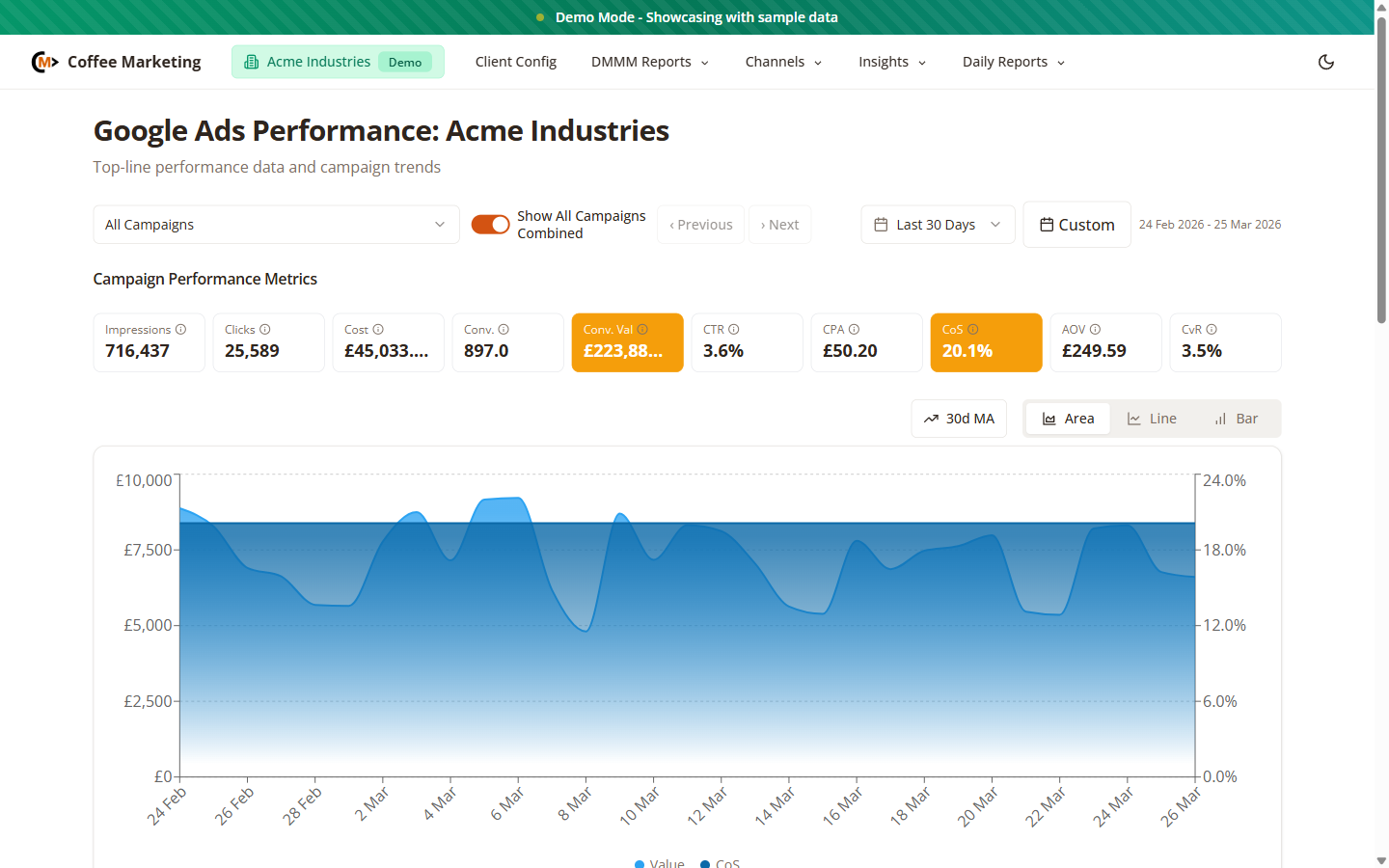
Task: Click the CoS info icon
Action: (972, 329)
